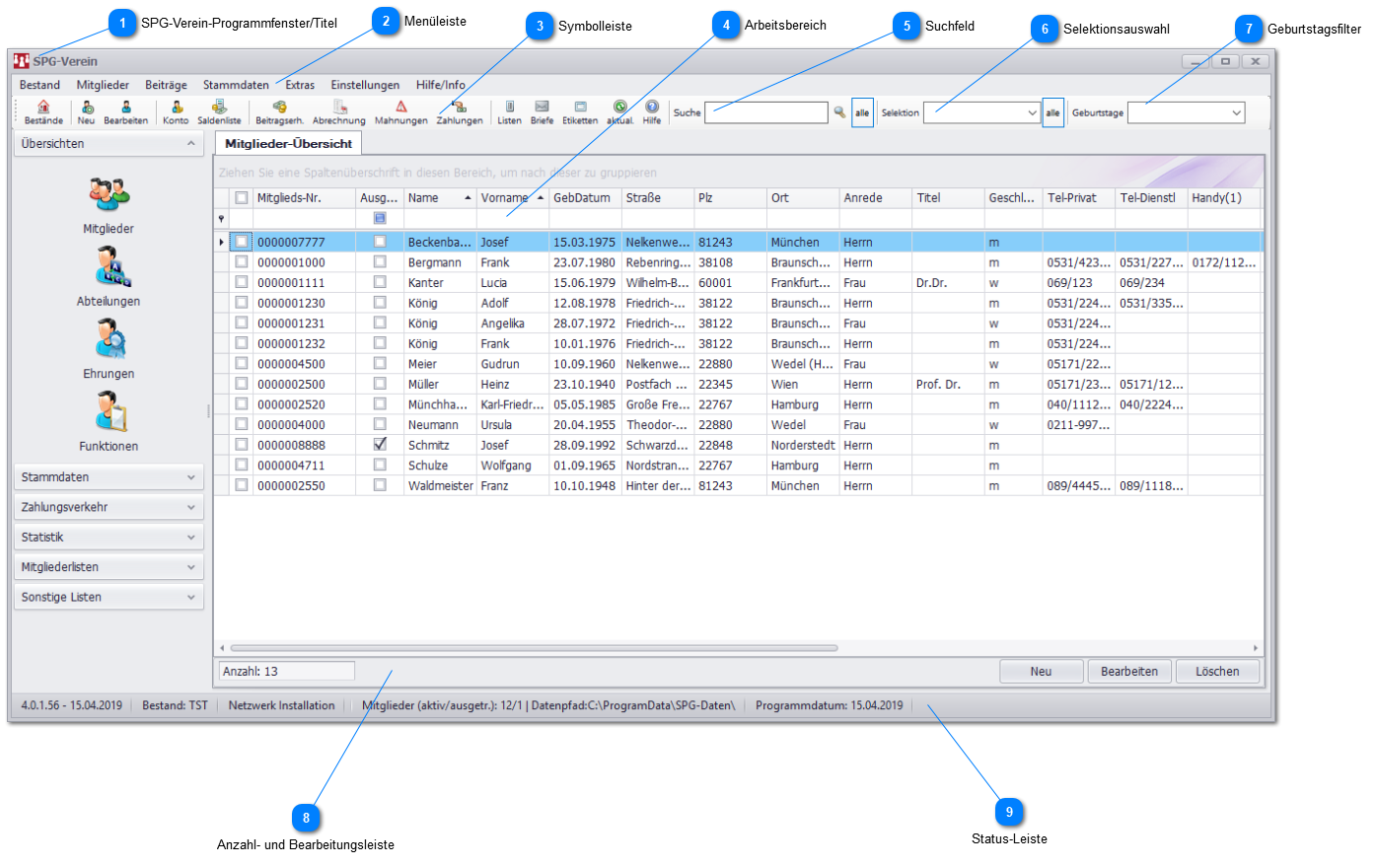Open the Etiketten toolbar icon
The image size is (1377, 868).
[580, 110]
